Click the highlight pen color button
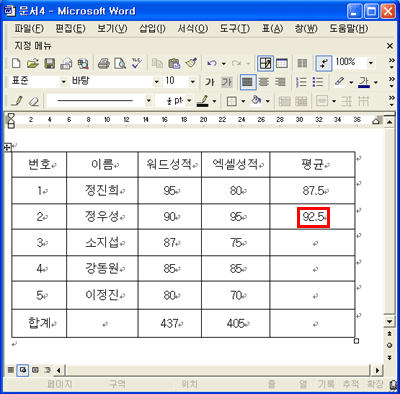 tap(339, 82)
